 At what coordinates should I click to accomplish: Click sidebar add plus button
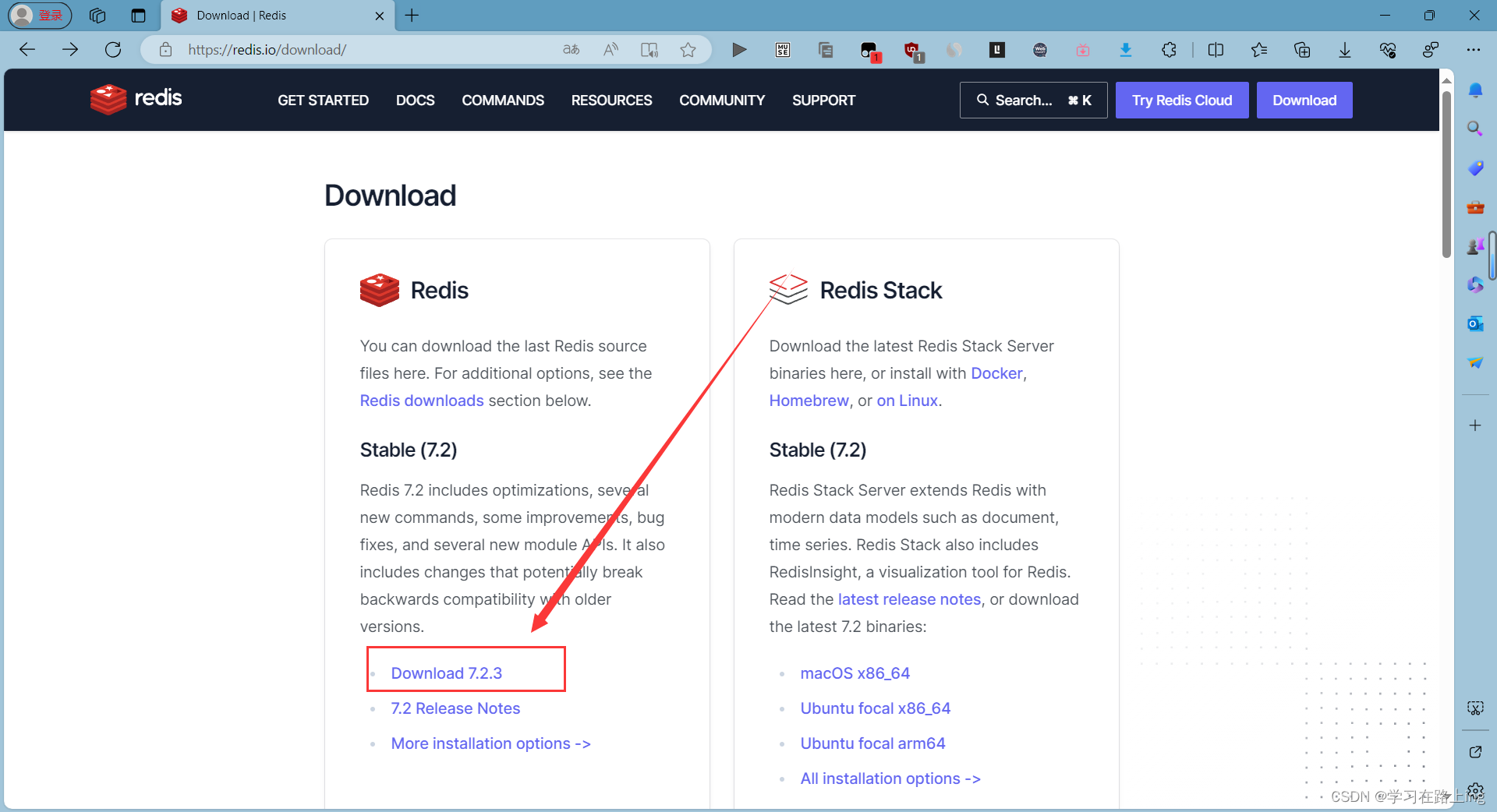click(x=1475, y=425)
